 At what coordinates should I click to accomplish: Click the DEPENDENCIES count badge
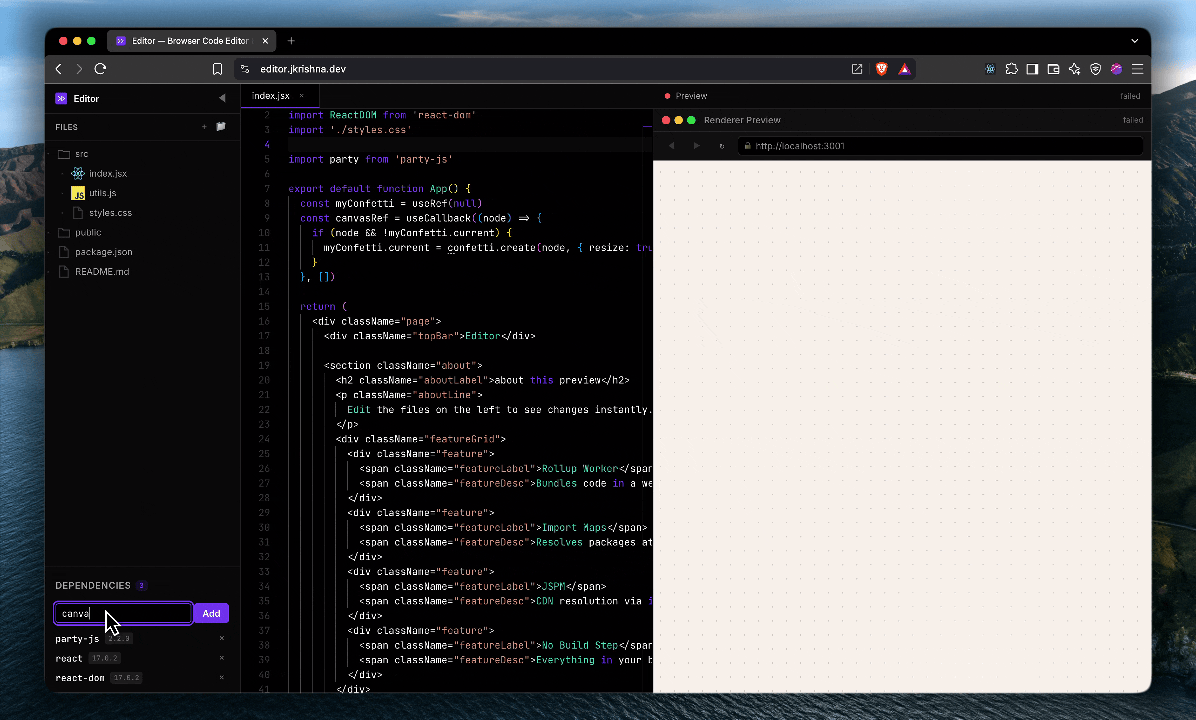pyautogui.click(x=142, y=586)
